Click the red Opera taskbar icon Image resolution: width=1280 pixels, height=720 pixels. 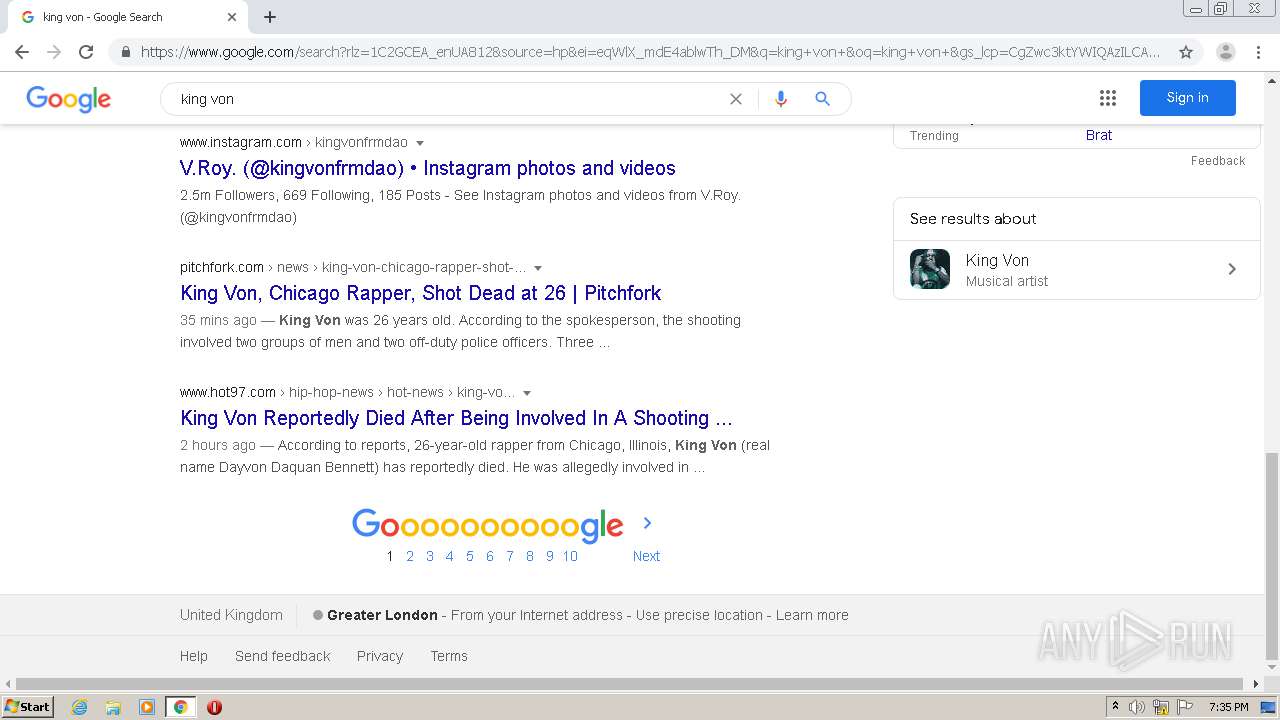[x=214, y=707]
